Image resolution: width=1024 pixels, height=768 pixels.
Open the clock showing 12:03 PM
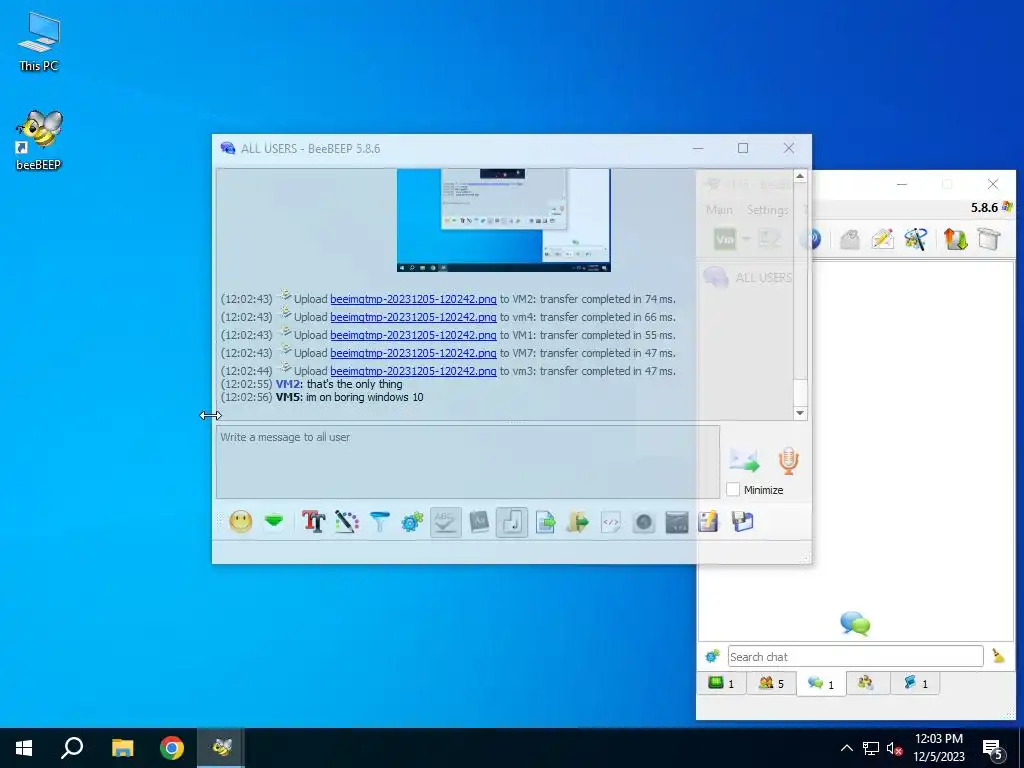(938, 748)
